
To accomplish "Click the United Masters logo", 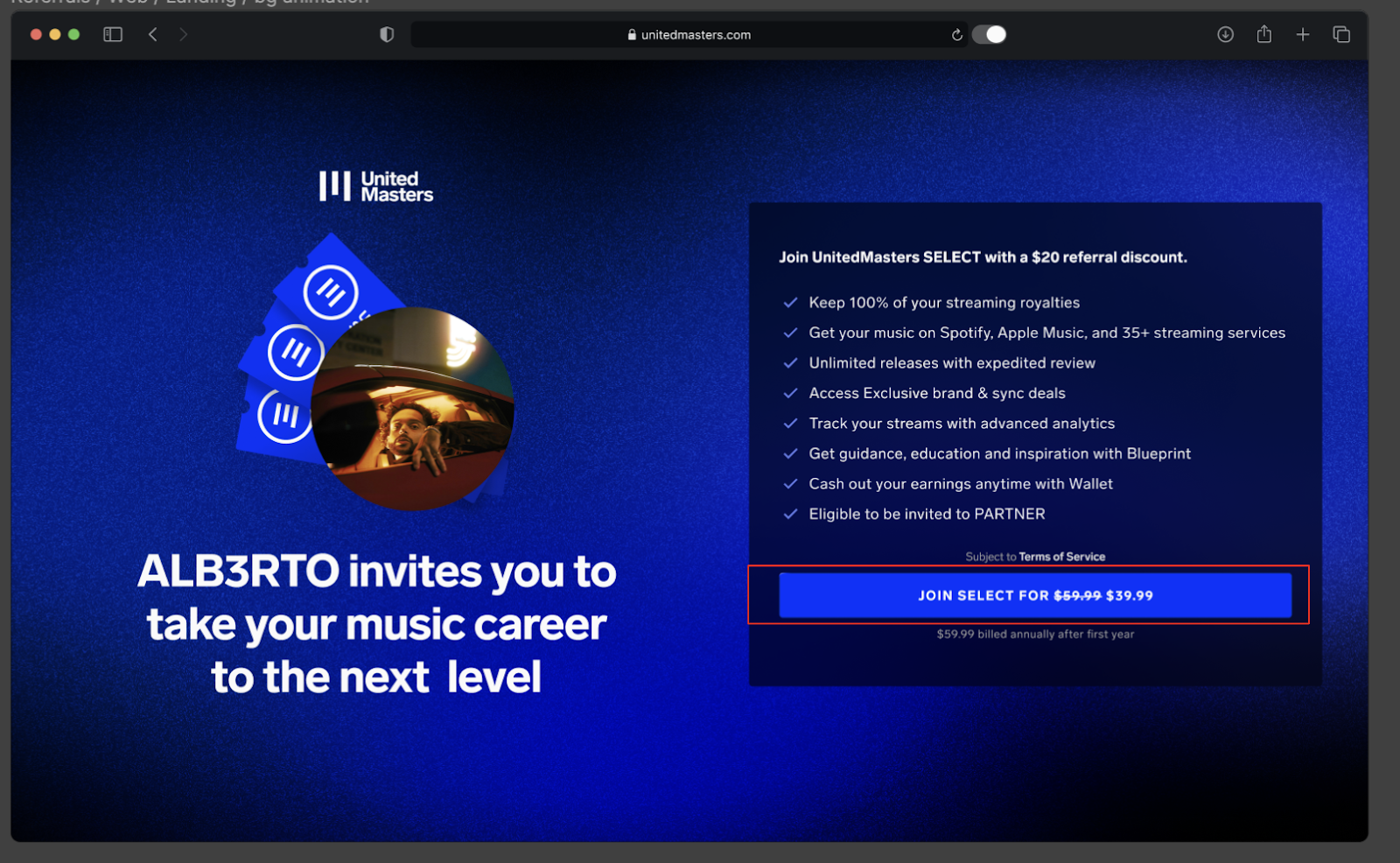I will pyautogui.click(x=376, y=186).
